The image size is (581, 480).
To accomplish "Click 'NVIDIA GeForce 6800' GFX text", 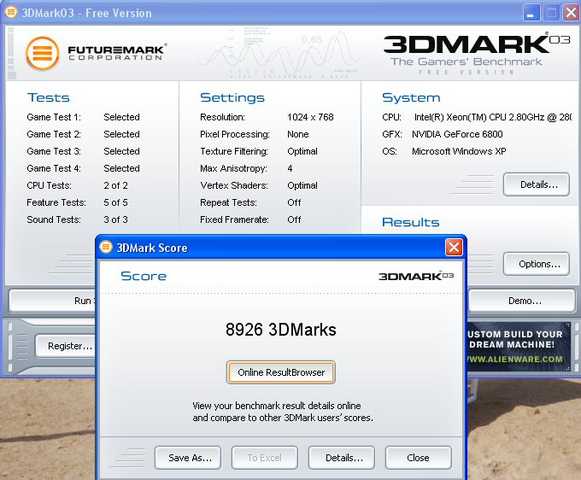I will point(457,134).
